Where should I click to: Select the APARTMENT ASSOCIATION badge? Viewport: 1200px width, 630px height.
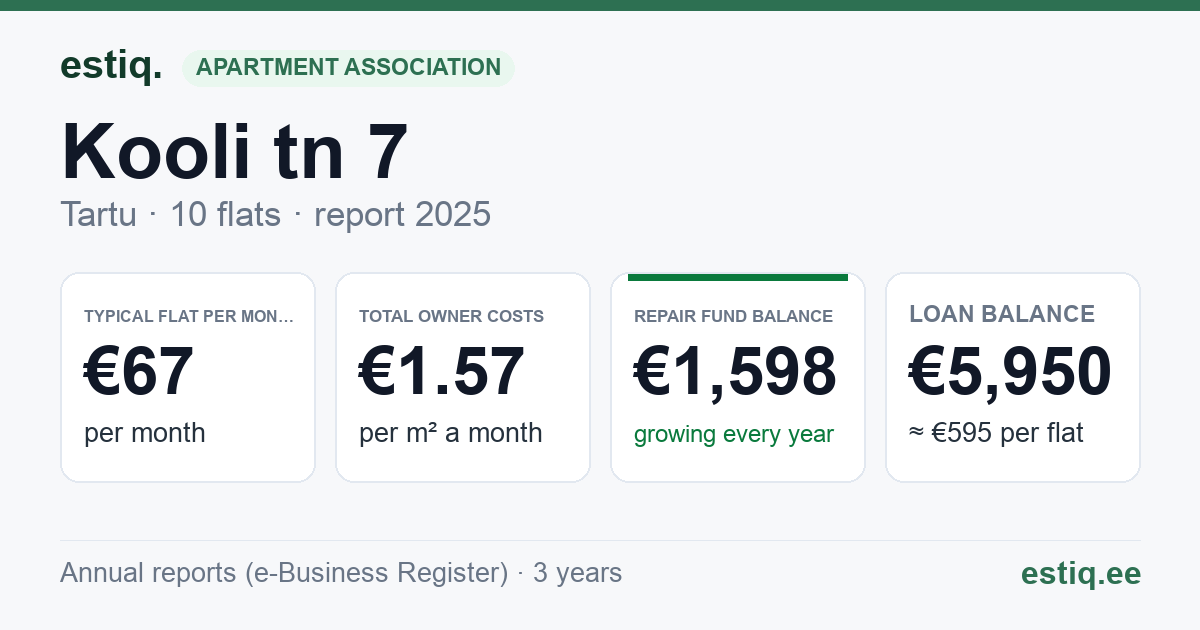click(348, 68)
